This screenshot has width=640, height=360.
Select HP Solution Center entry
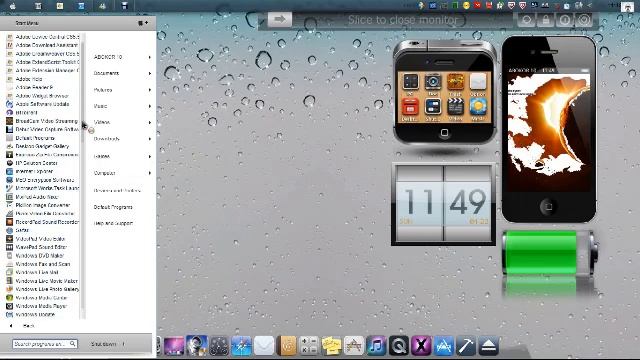click(36, 163)
